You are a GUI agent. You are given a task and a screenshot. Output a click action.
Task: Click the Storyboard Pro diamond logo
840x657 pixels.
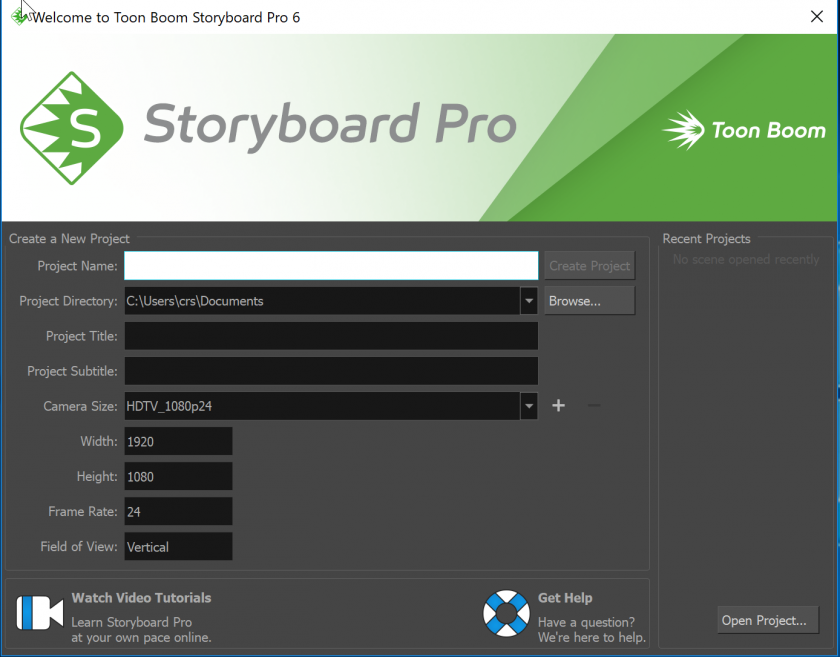click(72, 128)
